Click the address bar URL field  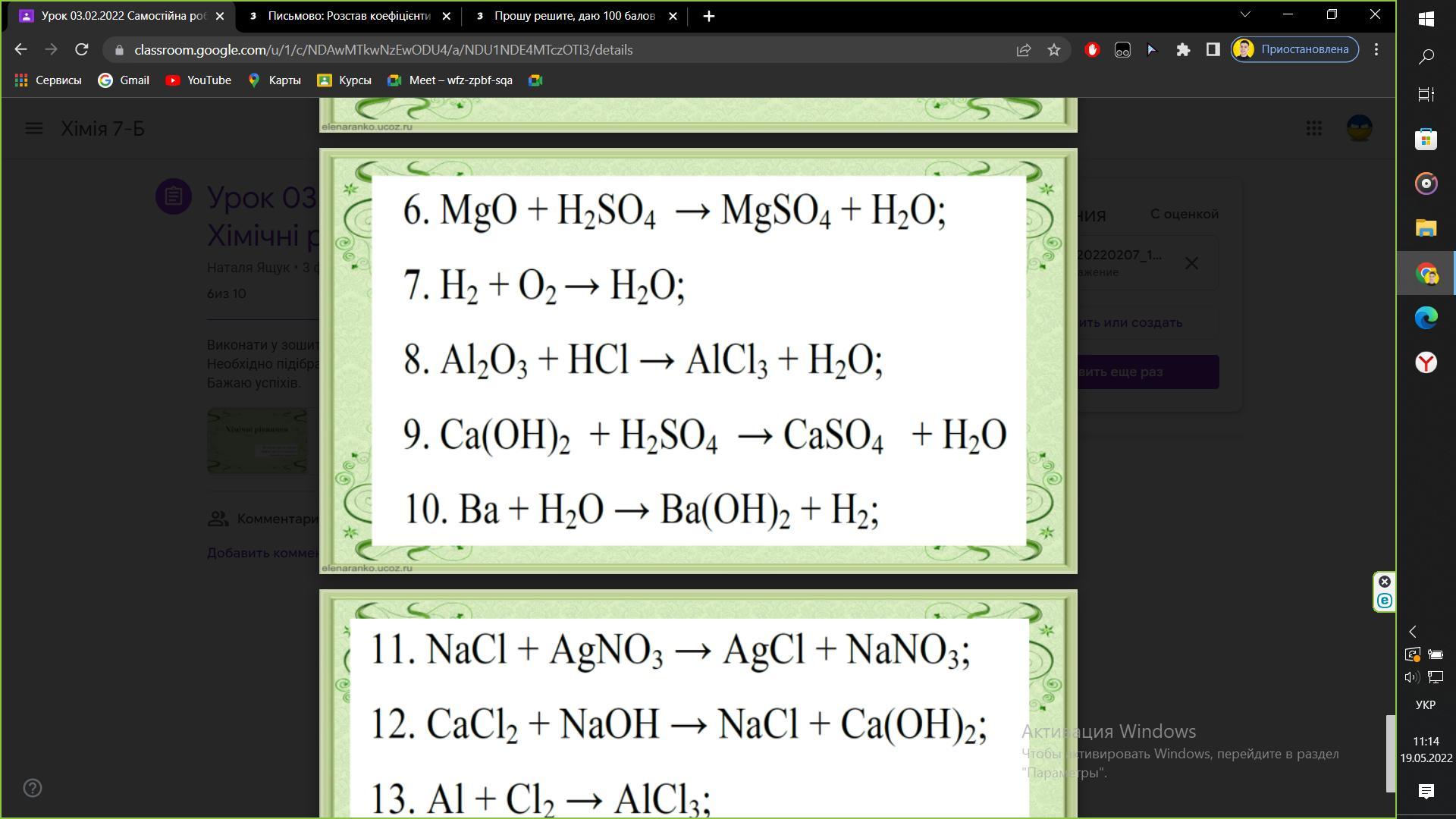(x=561, y=50)
